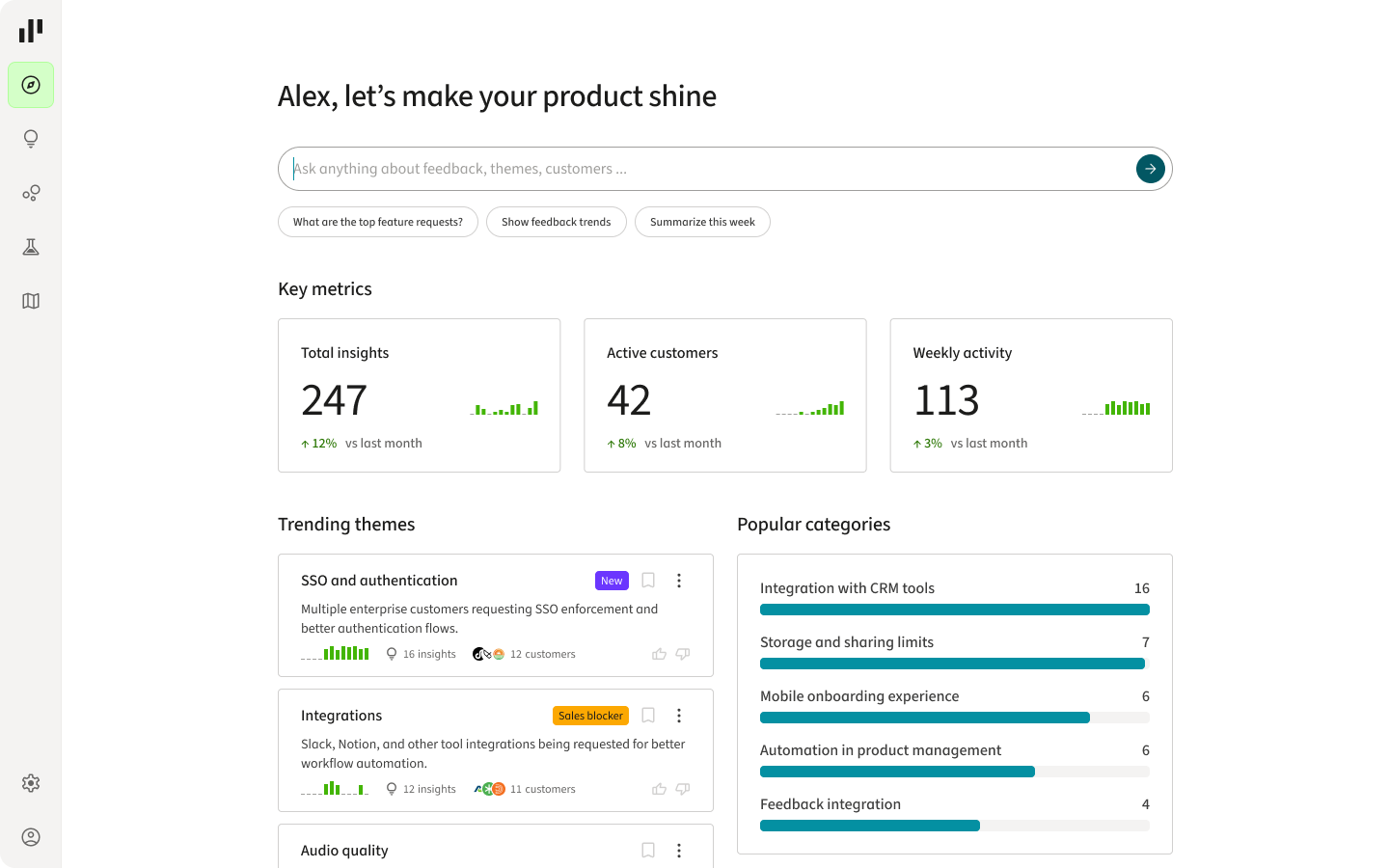
Task: Open the roadmap map icon in the sidebar
Action: coord(30,301)
